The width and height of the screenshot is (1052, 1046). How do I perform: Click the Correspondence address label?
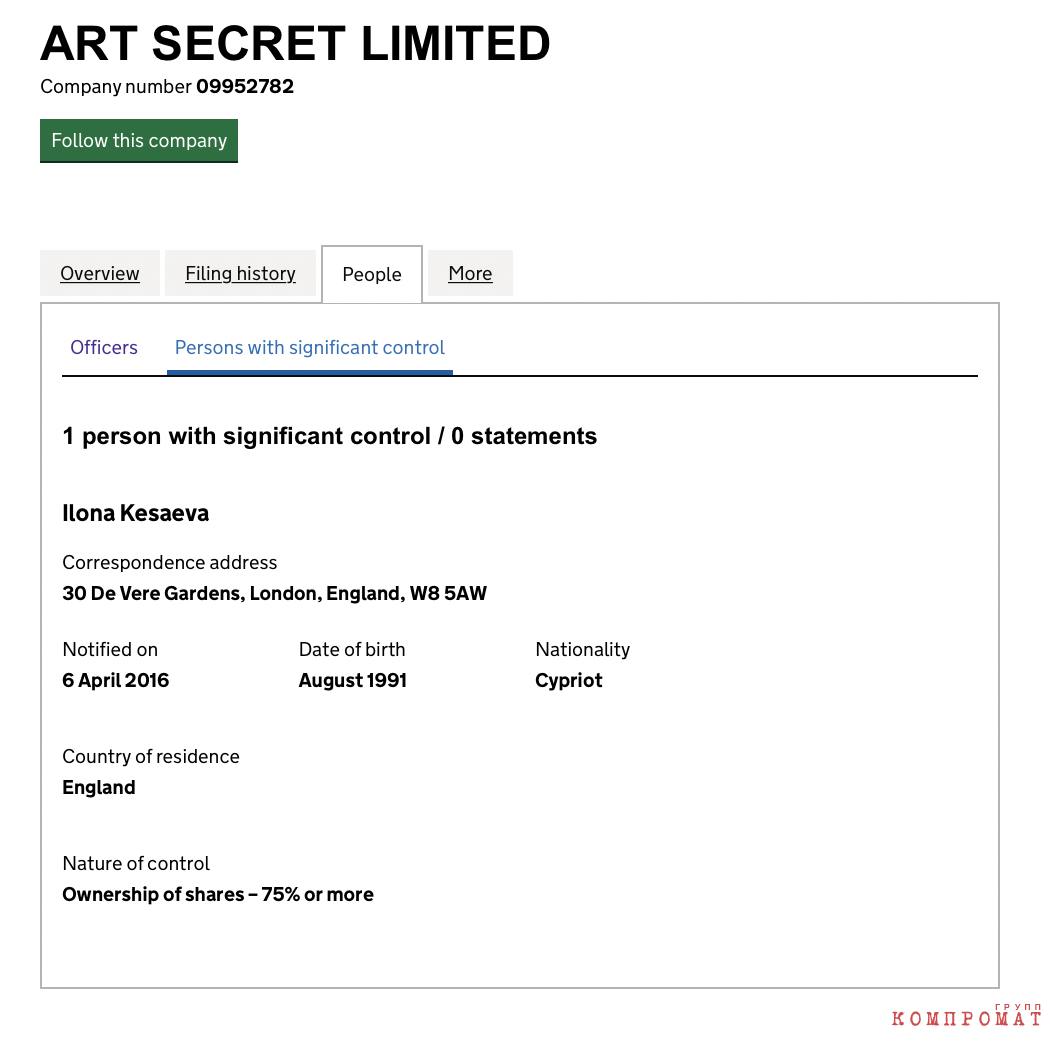coord(170,562)
